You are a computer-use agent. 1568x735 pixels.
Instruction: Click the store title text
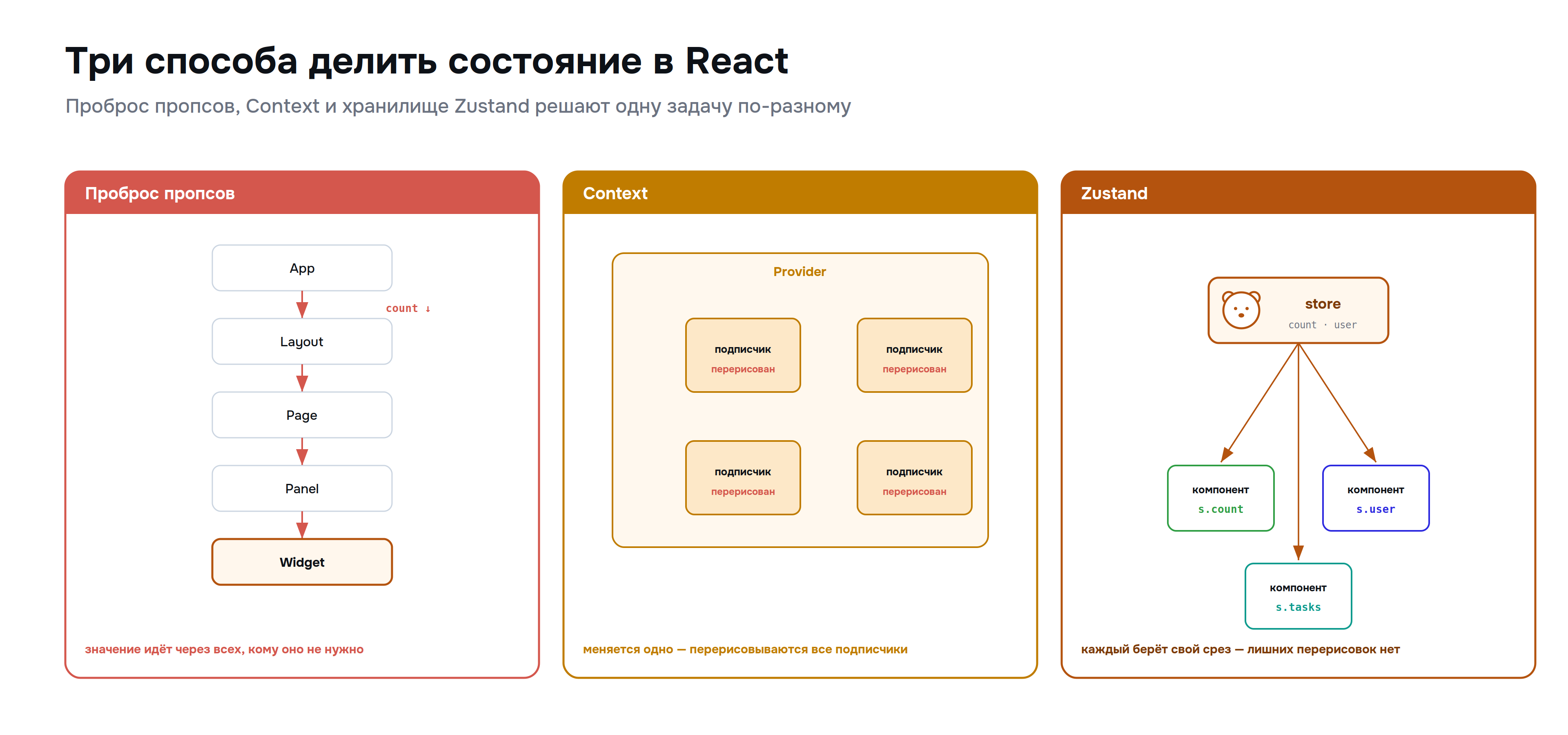1323,304
